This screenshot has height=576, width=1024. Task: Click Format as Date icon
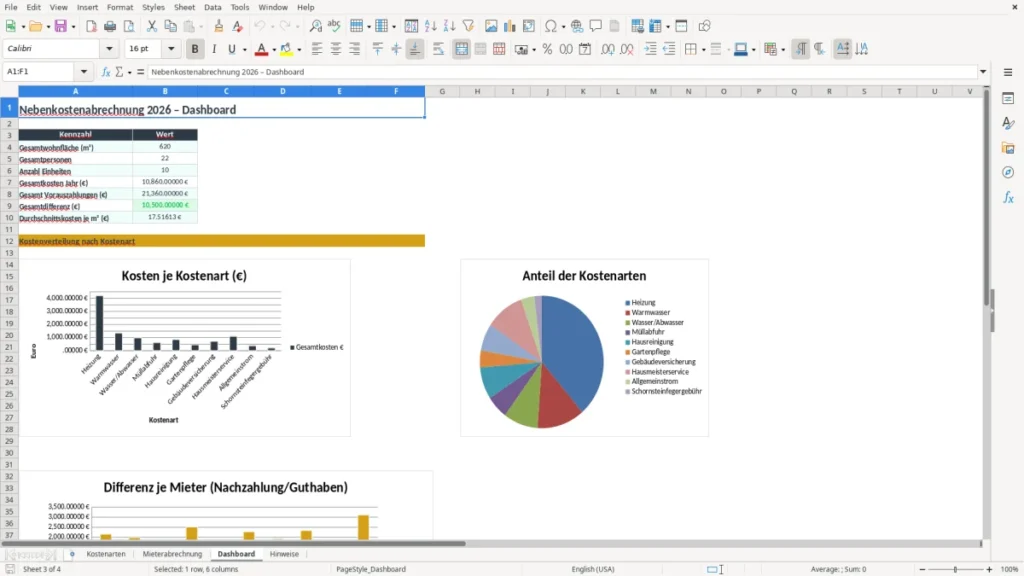[585, 49]
